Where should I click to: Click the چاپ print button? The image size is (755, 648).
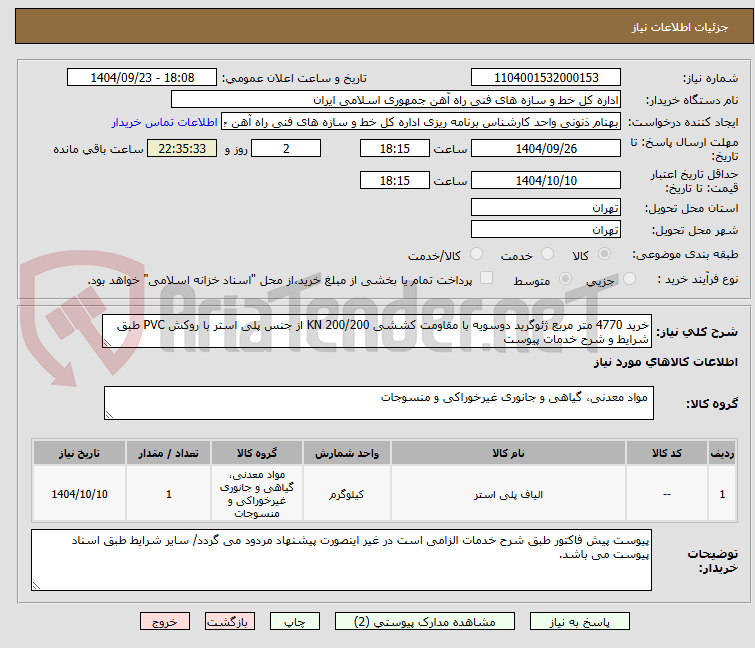(295, 622)
